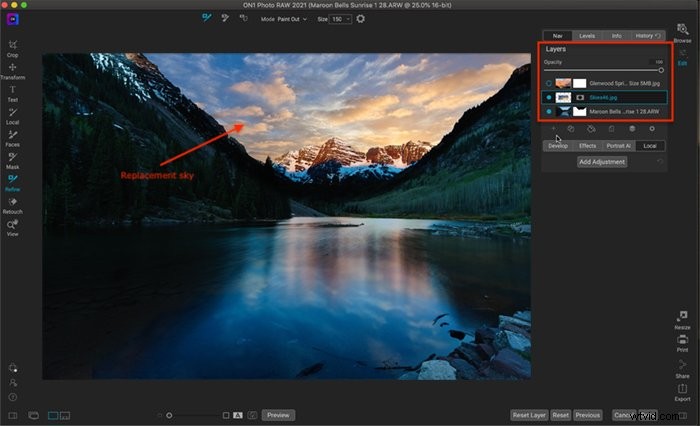Select the Faces tool
The image size is (700, 426).
12,138
